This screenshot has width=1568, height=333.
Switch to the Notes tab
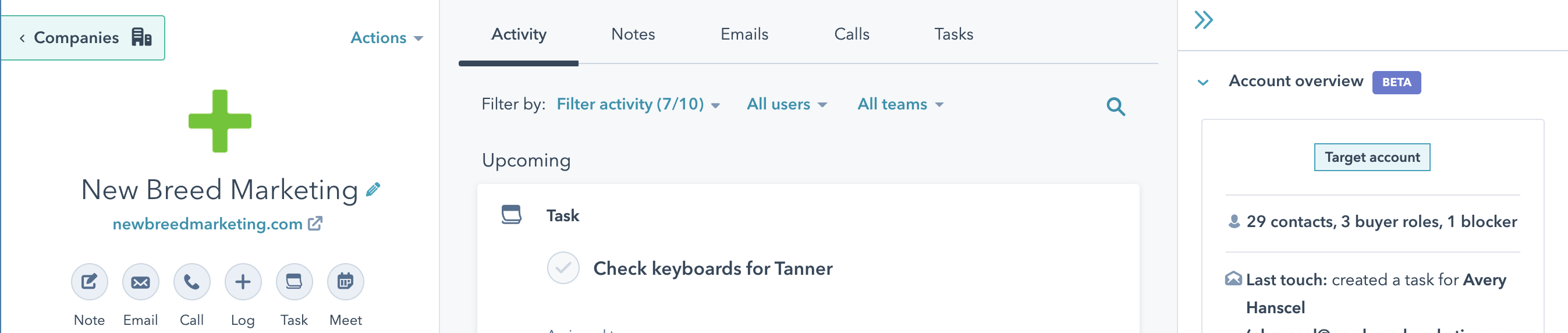point(633,34)
